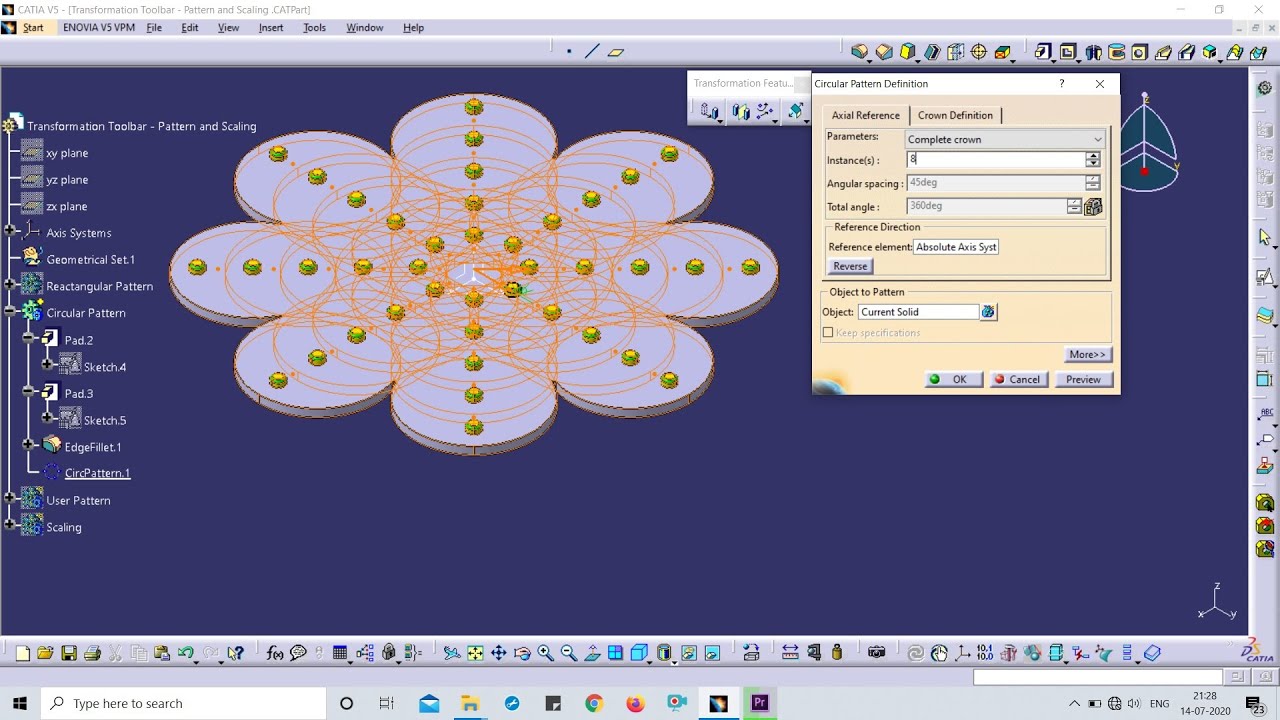Click the New document icon
Viewport: 1280px width, 720px height.
22,653
